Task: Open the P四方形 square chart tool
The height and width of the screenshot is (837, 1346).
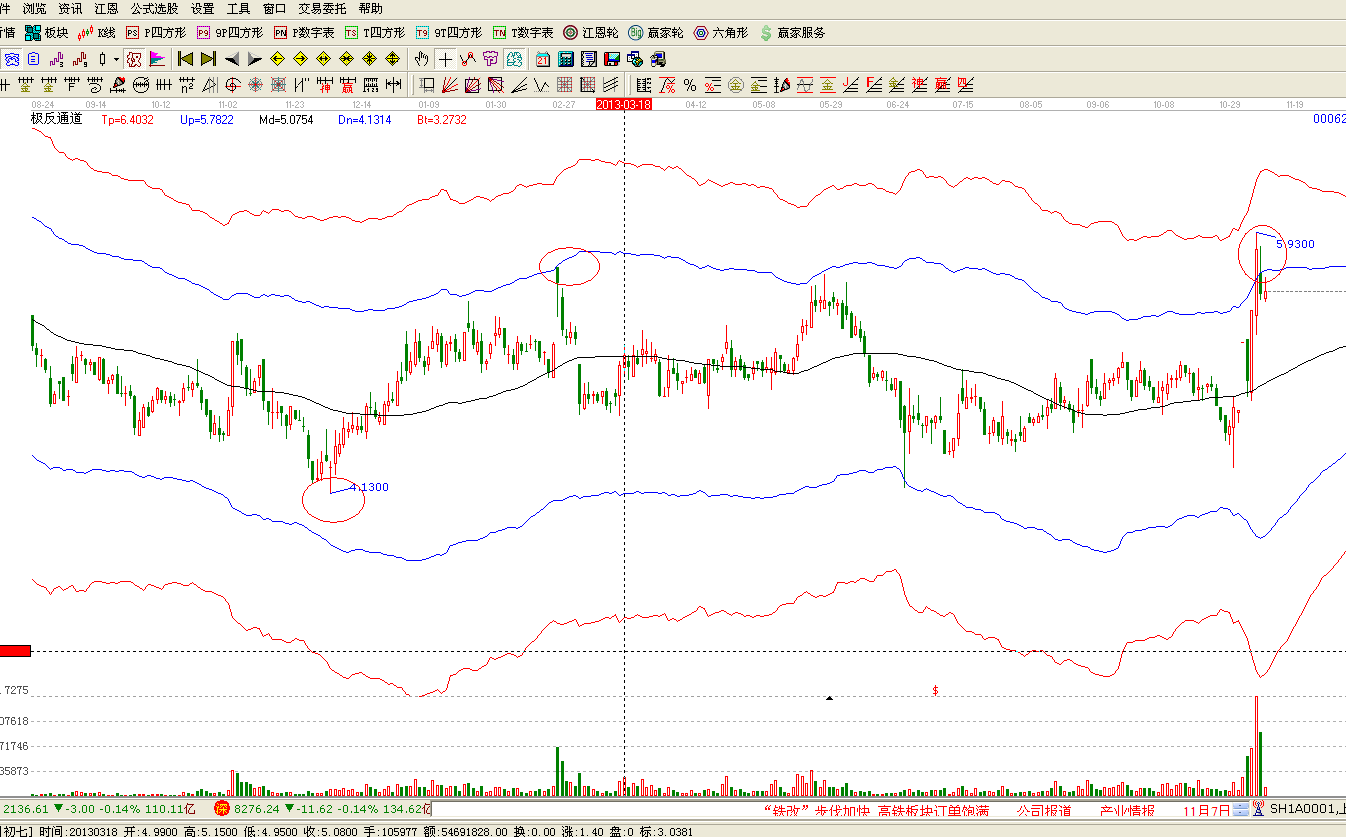Action: click(x=156, y=33)
